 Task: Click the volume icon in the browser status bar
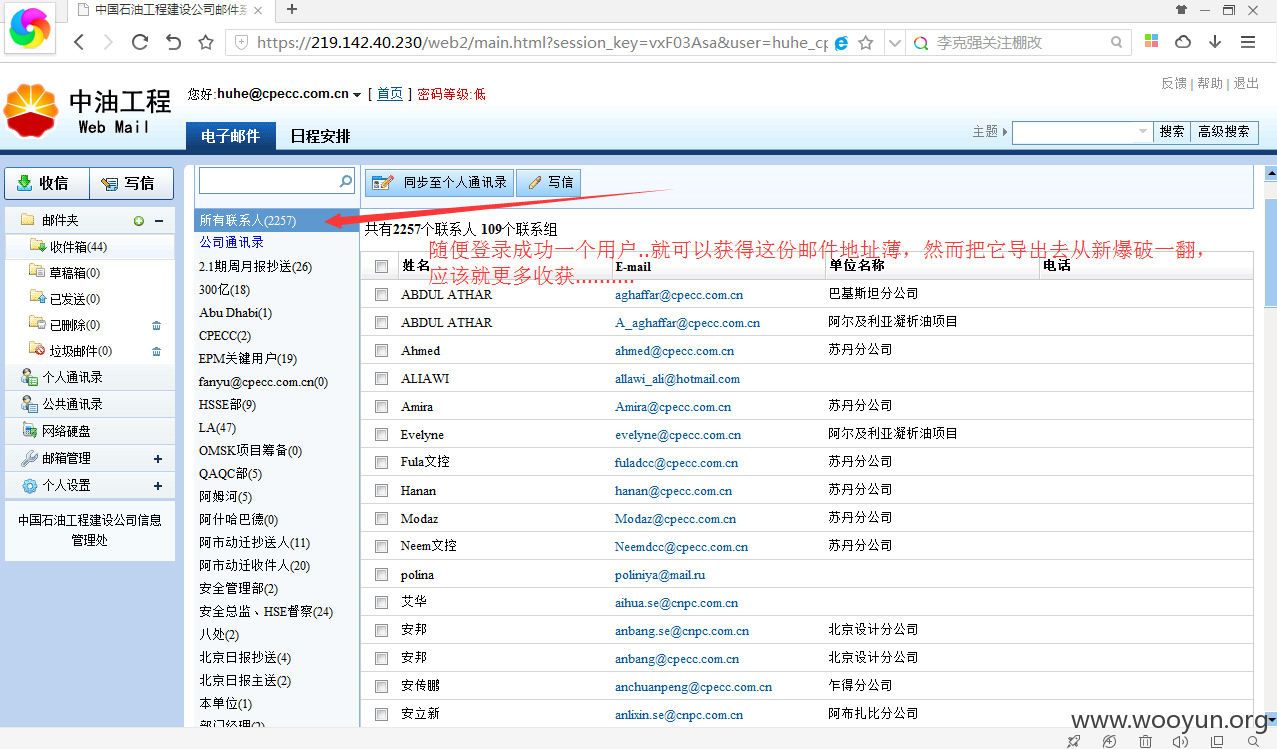point(1180,741)
